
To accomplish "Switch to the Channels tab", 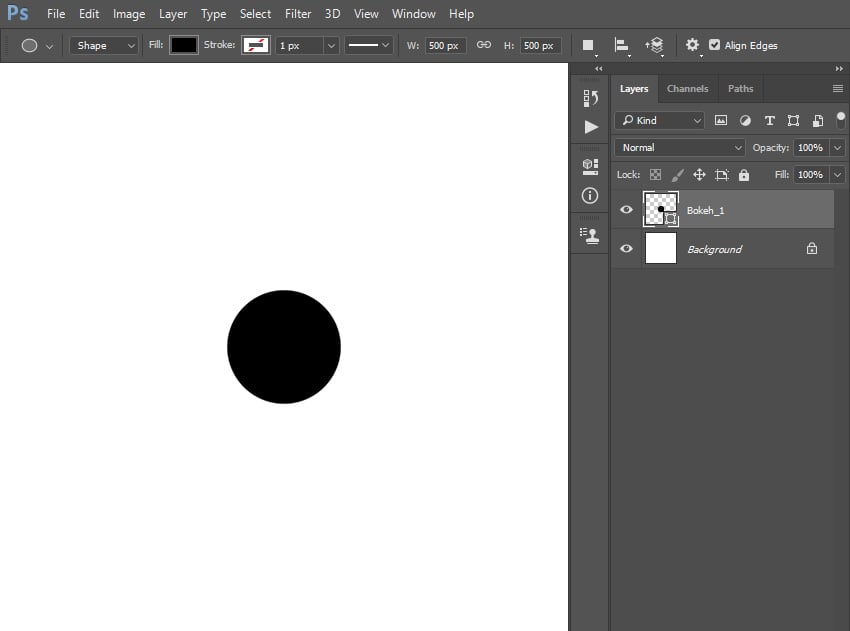I will coord(687,89).
